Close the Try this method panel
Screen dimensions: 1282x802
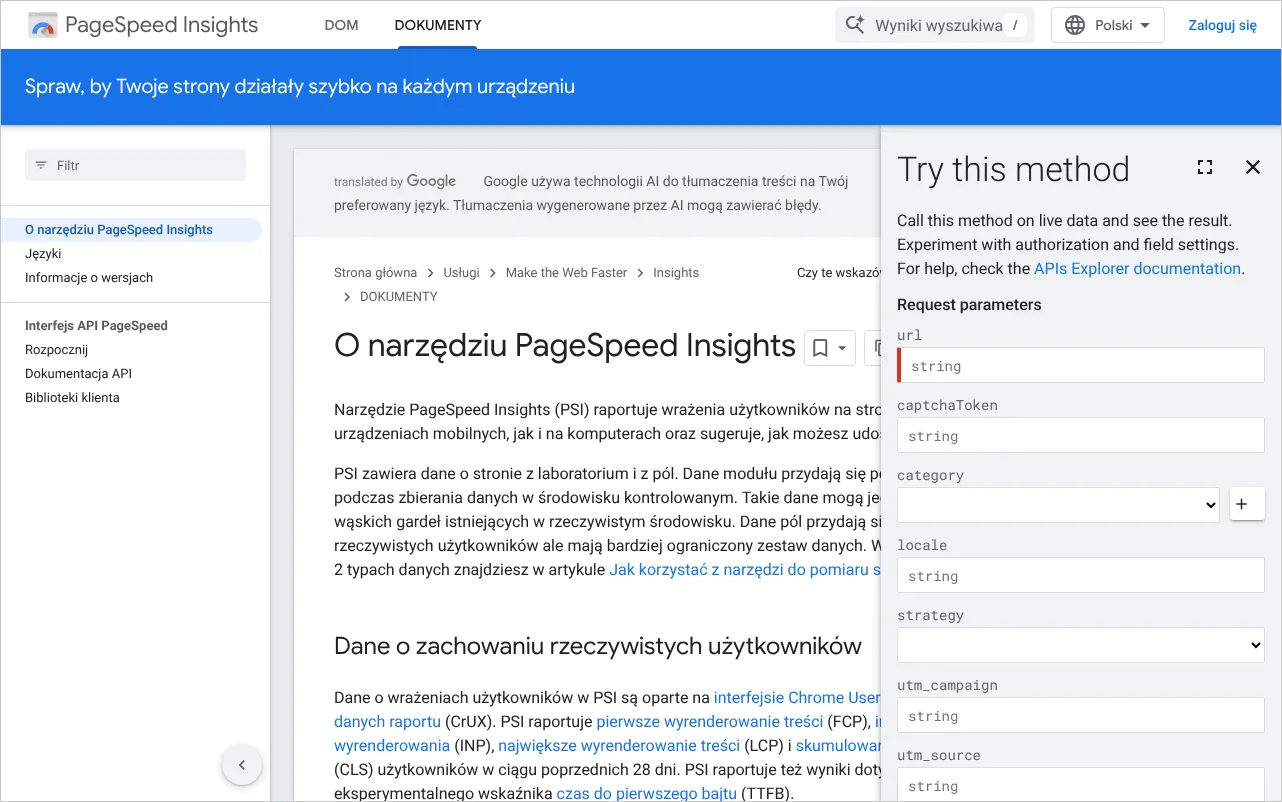click(x=1253, y=167)
